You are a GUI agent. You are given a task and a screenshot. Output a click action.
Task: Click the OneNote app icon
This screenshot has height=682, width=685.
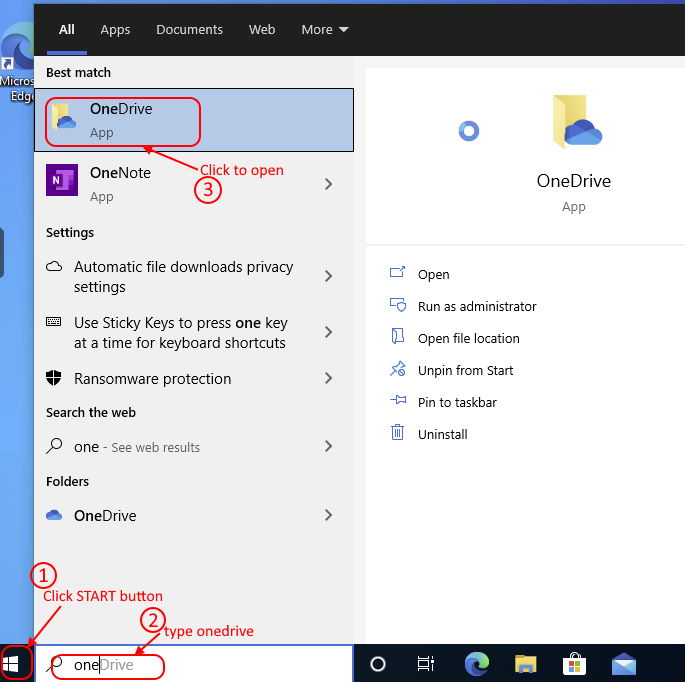[62, 180]
